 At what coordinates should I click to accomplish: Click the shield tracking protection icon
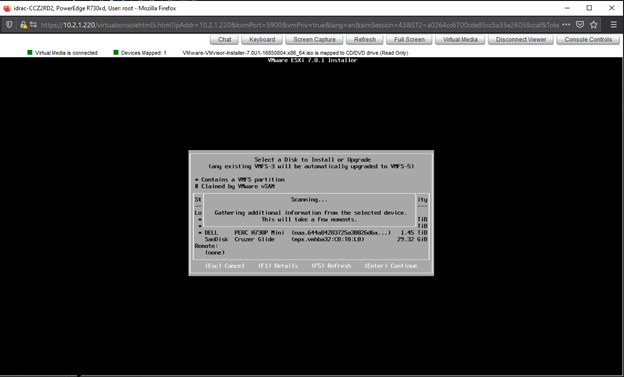[9, 25]
